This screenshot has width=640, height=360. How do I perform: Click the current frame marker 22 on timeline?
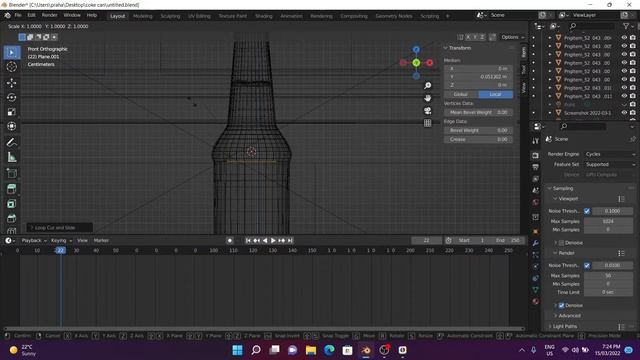tap(60, 250)
